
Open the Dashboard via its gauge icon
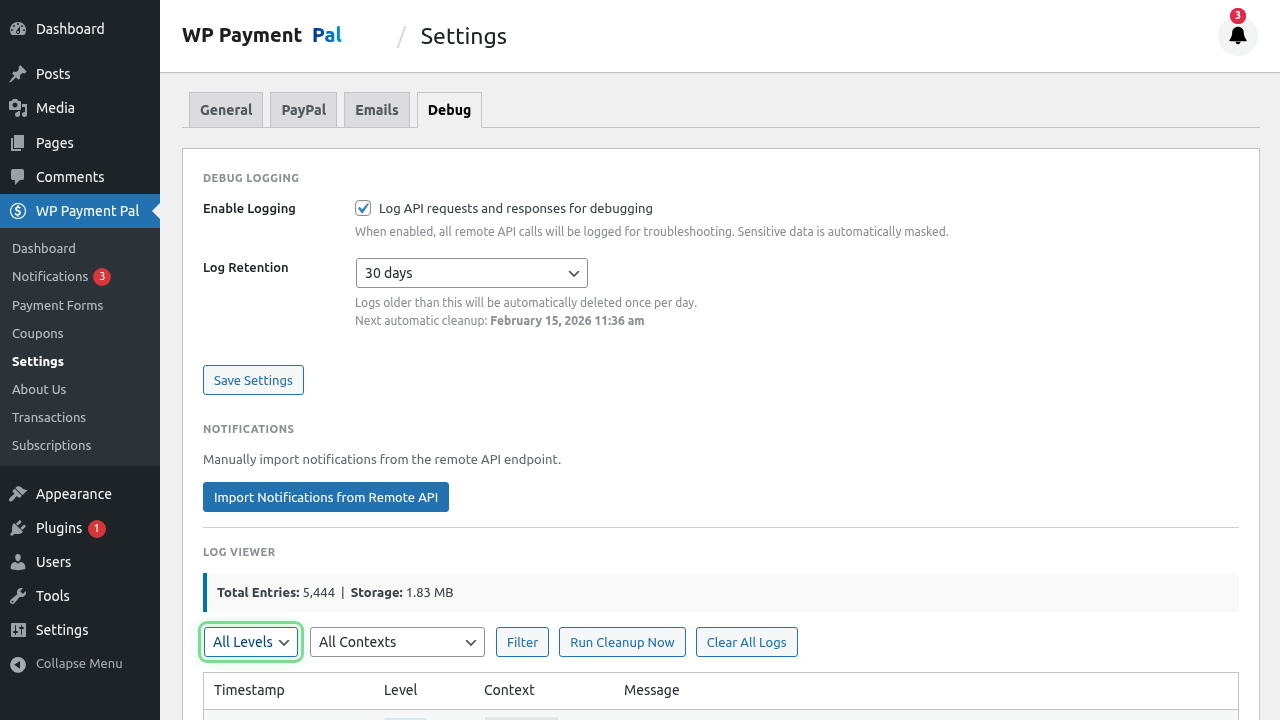(17, 28)
